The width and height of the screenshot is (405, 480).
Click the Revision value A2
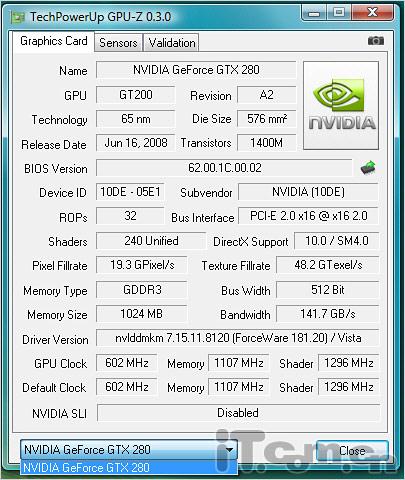(x=267, y=95)
